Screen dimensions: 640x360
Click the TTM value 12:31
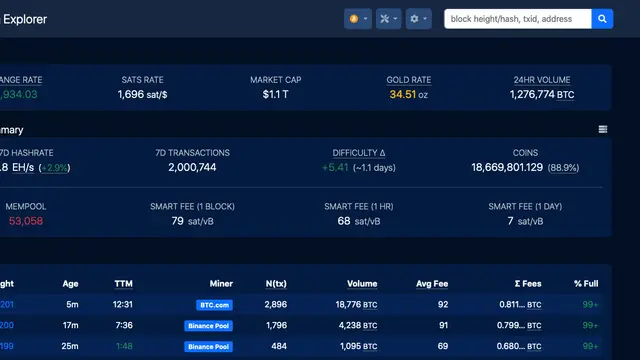point(122,304)
